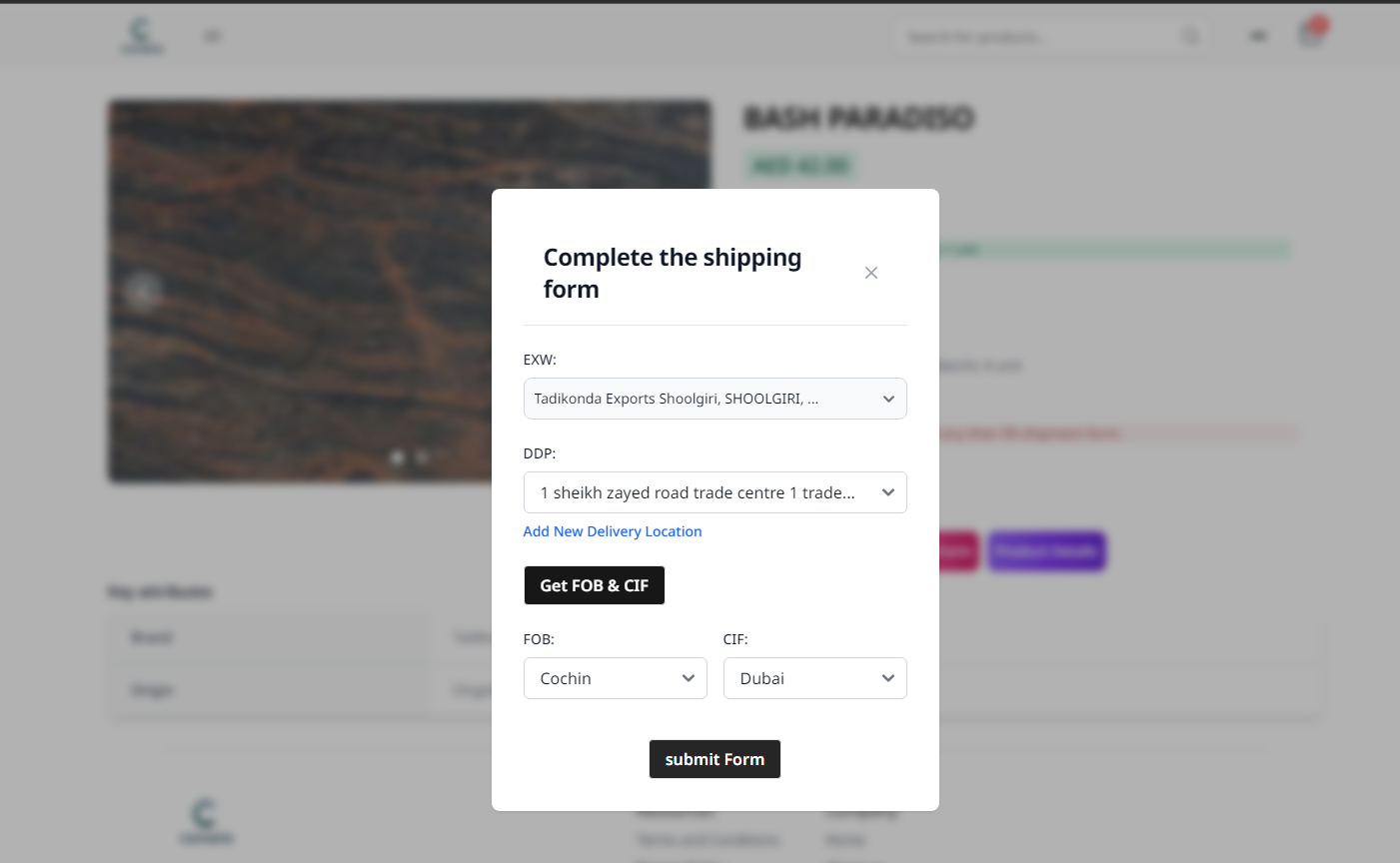Expand the DDP delivery address dropdown

click(x=714, y=492)
